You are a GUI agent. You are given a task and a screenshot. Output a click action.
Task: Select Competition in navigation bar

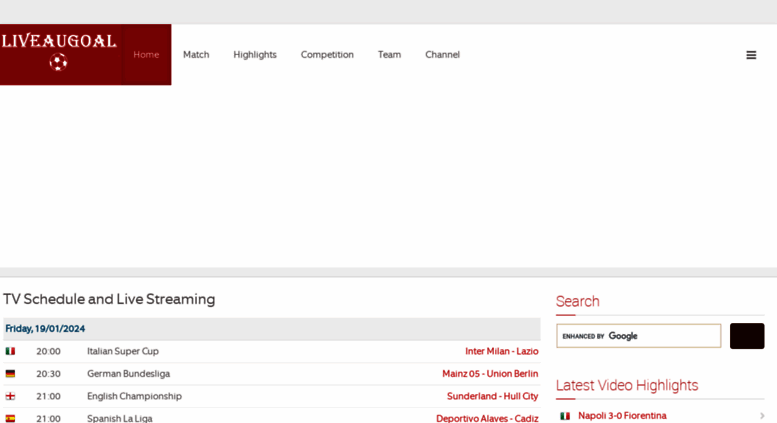click(x=327, y=55)
